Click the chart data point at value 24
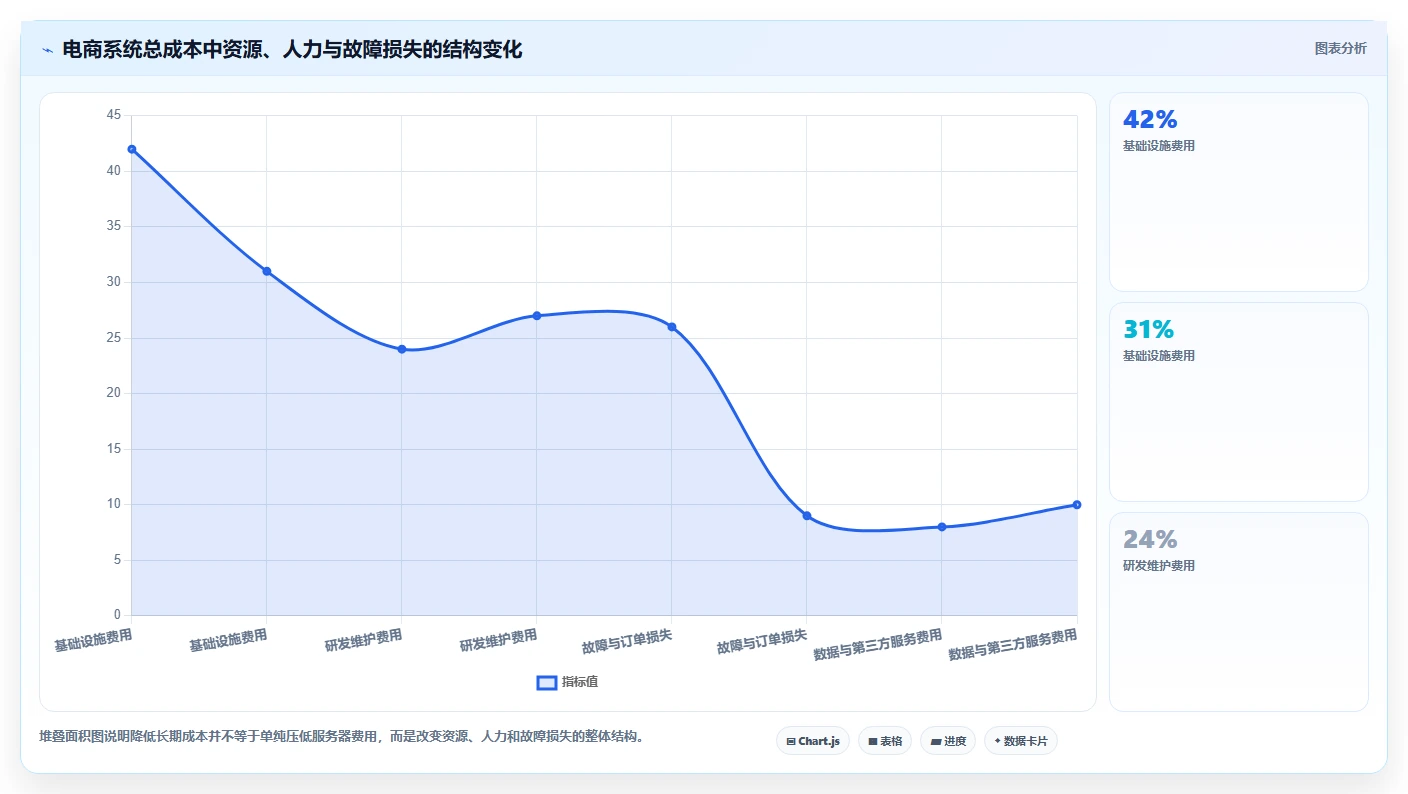 coord(402,349)
